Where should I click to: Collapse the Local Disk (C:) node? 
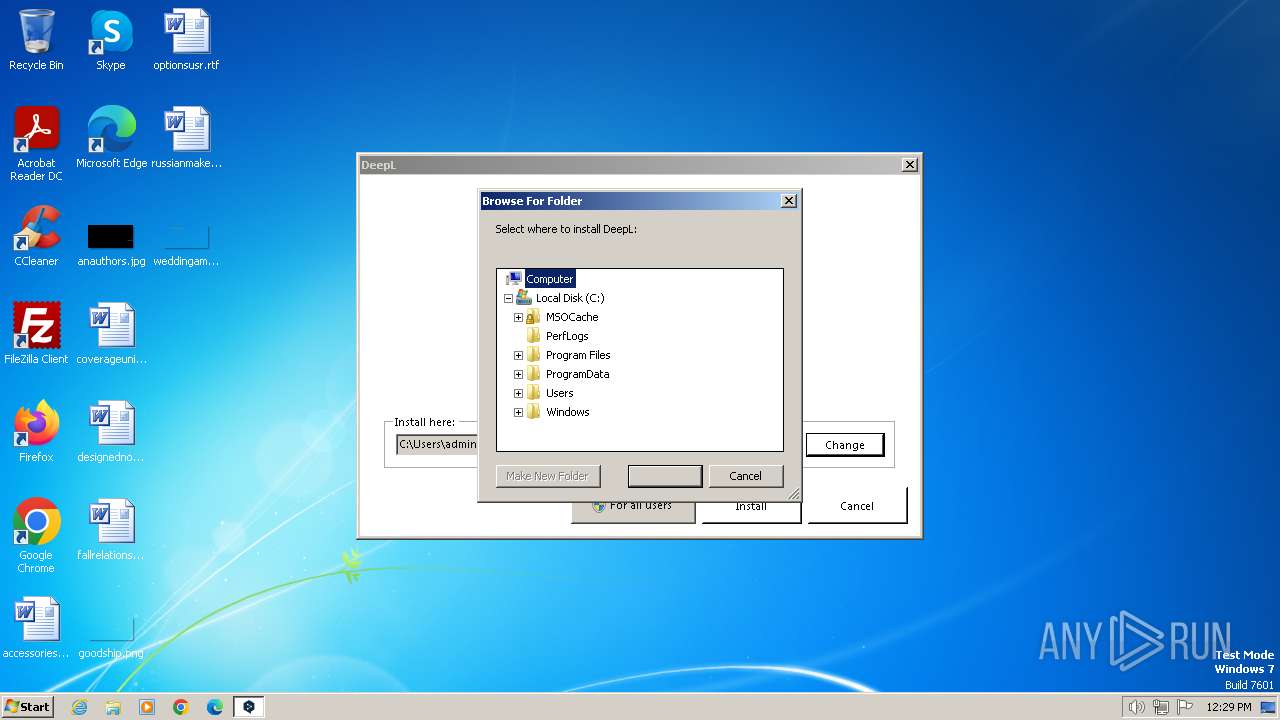coord(508,298)
